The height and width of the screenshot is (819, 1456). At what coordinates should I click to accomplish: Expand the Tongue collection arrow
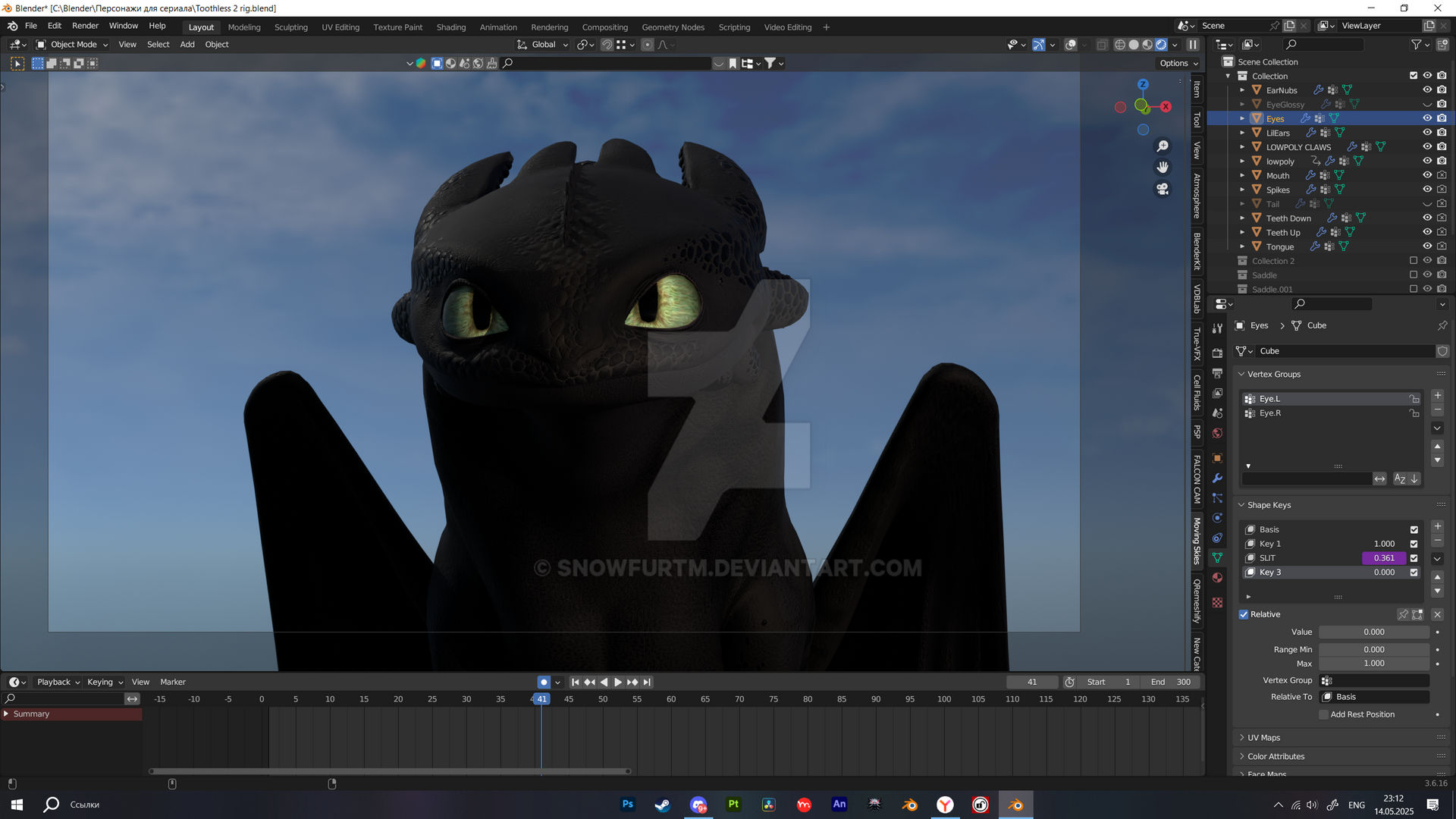(1243, 246)
